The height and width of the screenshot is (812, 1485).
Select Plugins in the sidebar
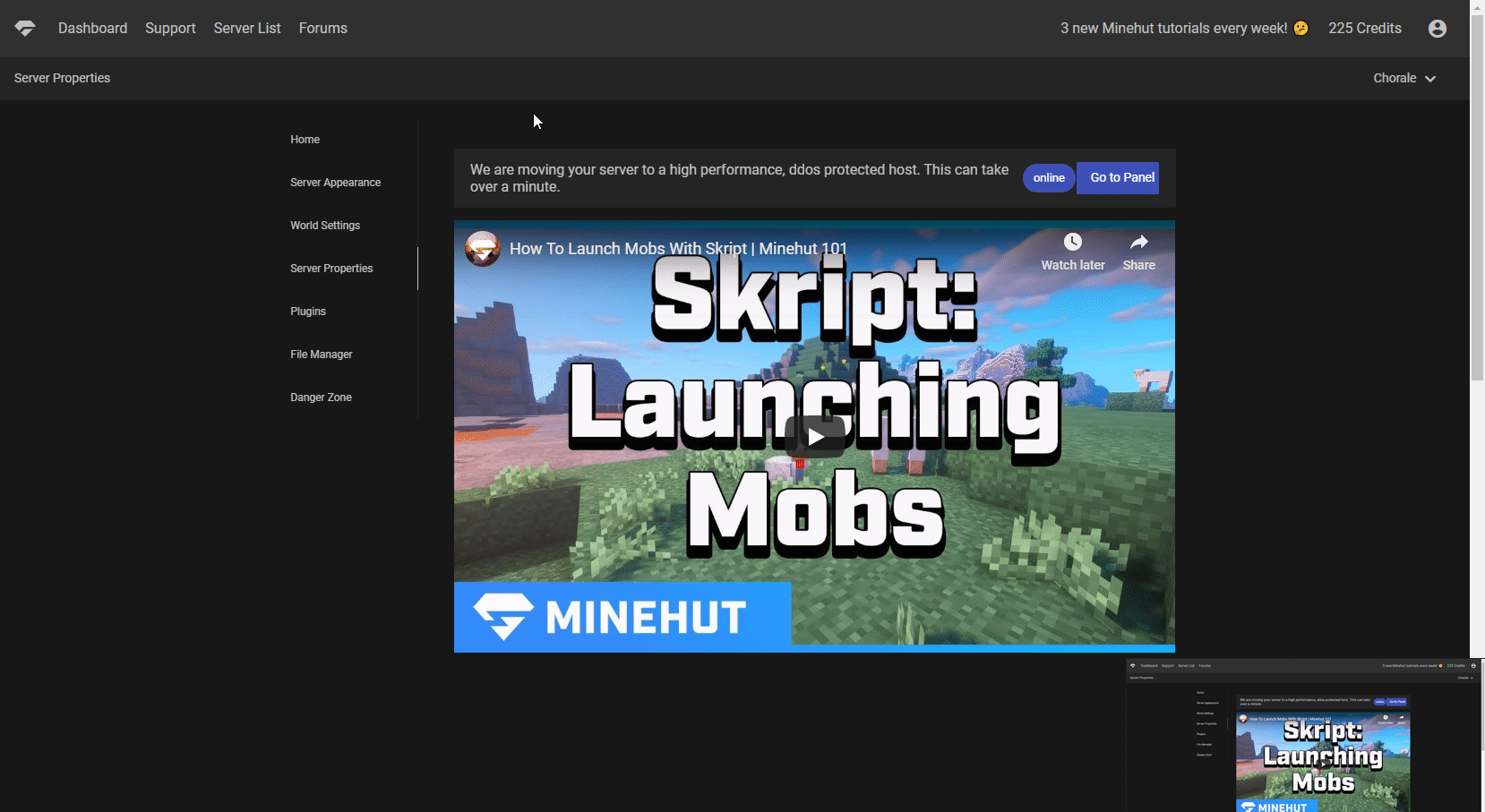(x=308, y=312)
